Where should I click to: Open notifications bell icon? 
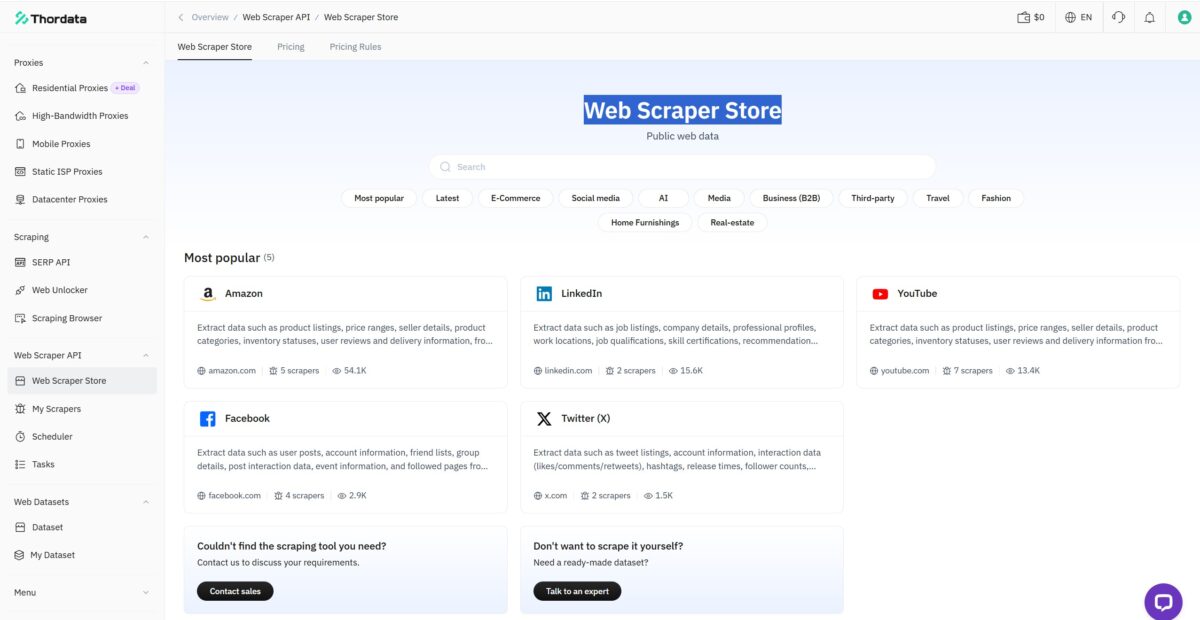point(1150,18)
